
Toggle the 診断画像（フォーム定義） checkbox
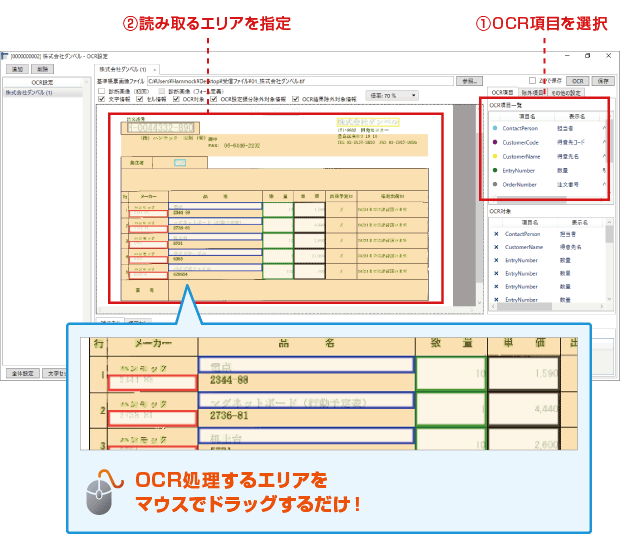click(161, 91)
